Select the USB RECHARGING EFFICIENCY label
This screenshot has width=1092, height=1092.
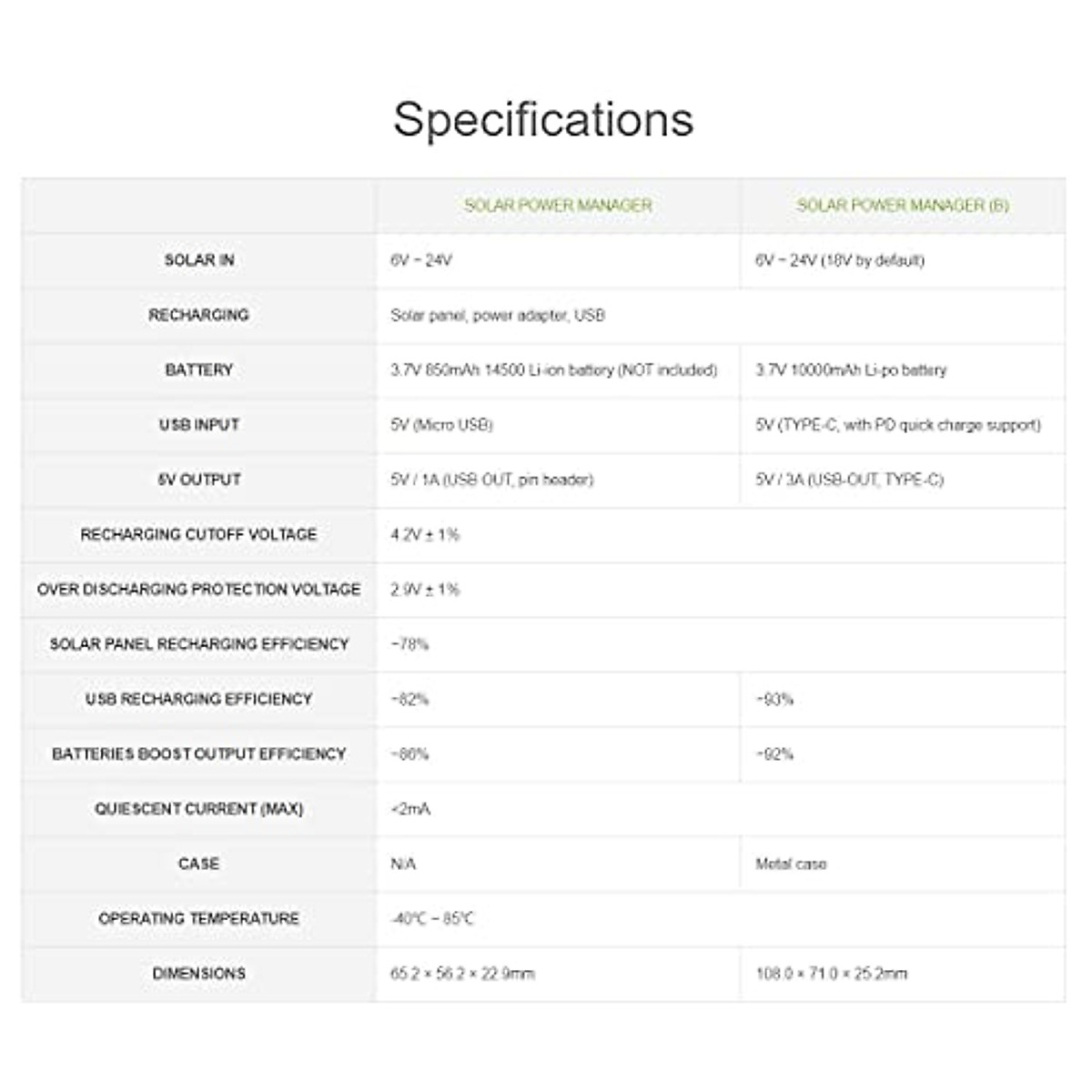pos(198,699)
